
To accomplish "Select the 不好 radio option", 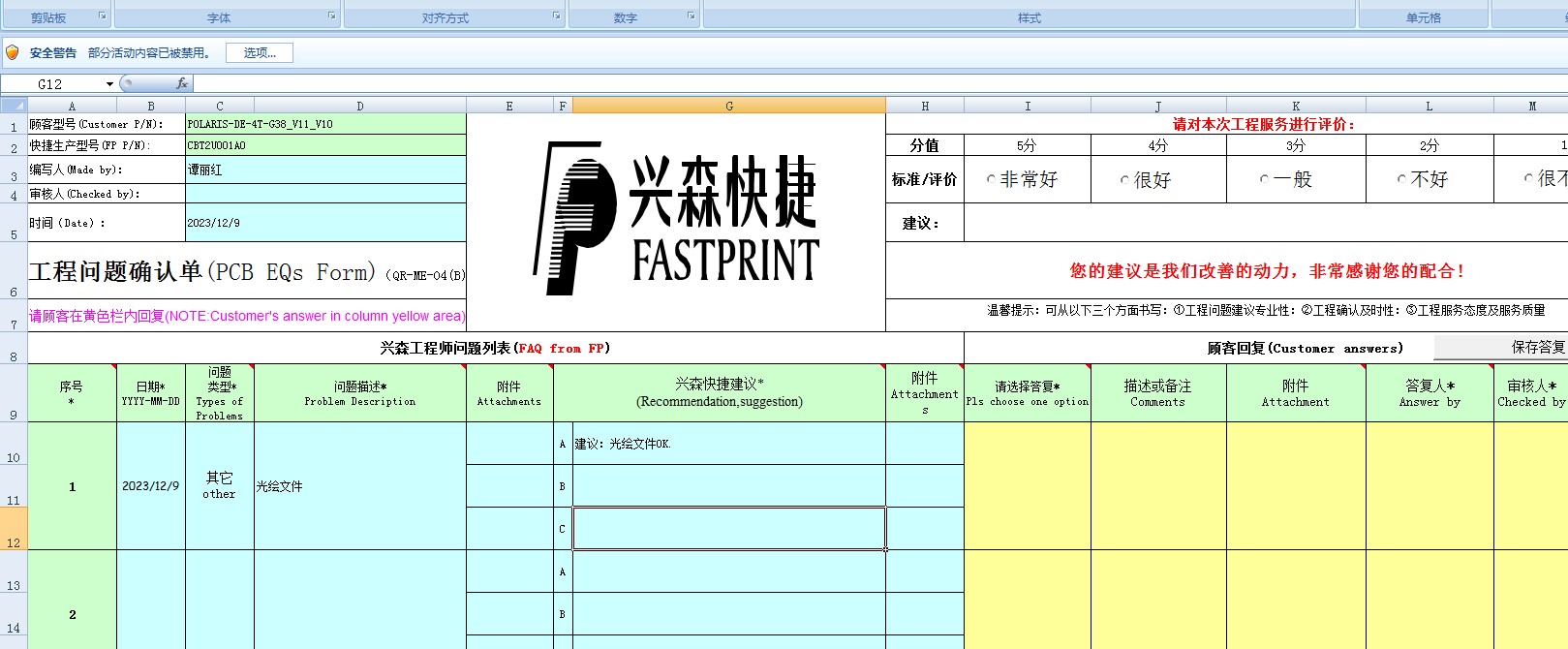I will coord(1401,179).
